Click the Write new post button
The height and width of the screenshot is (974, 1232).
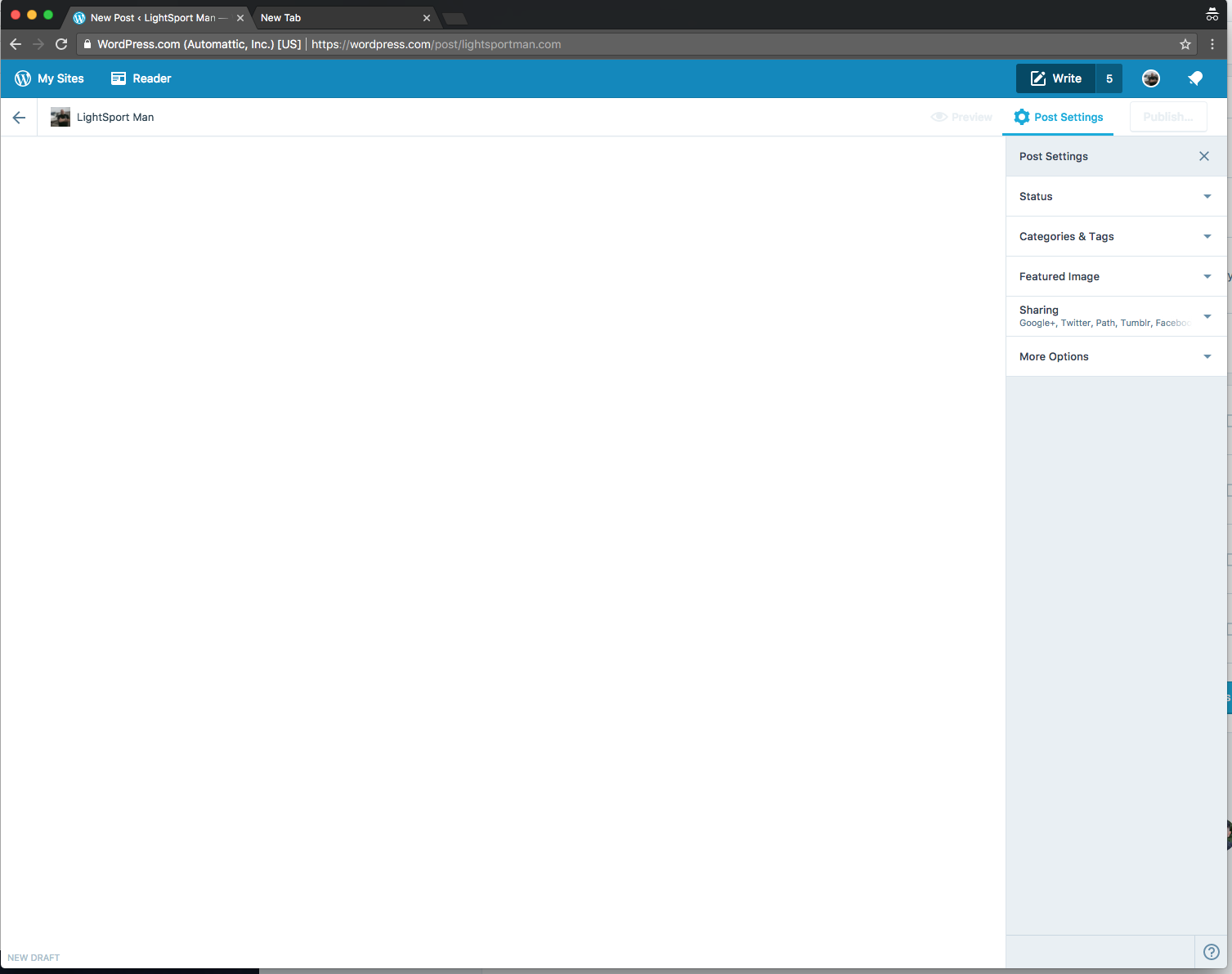[1055, 78]
